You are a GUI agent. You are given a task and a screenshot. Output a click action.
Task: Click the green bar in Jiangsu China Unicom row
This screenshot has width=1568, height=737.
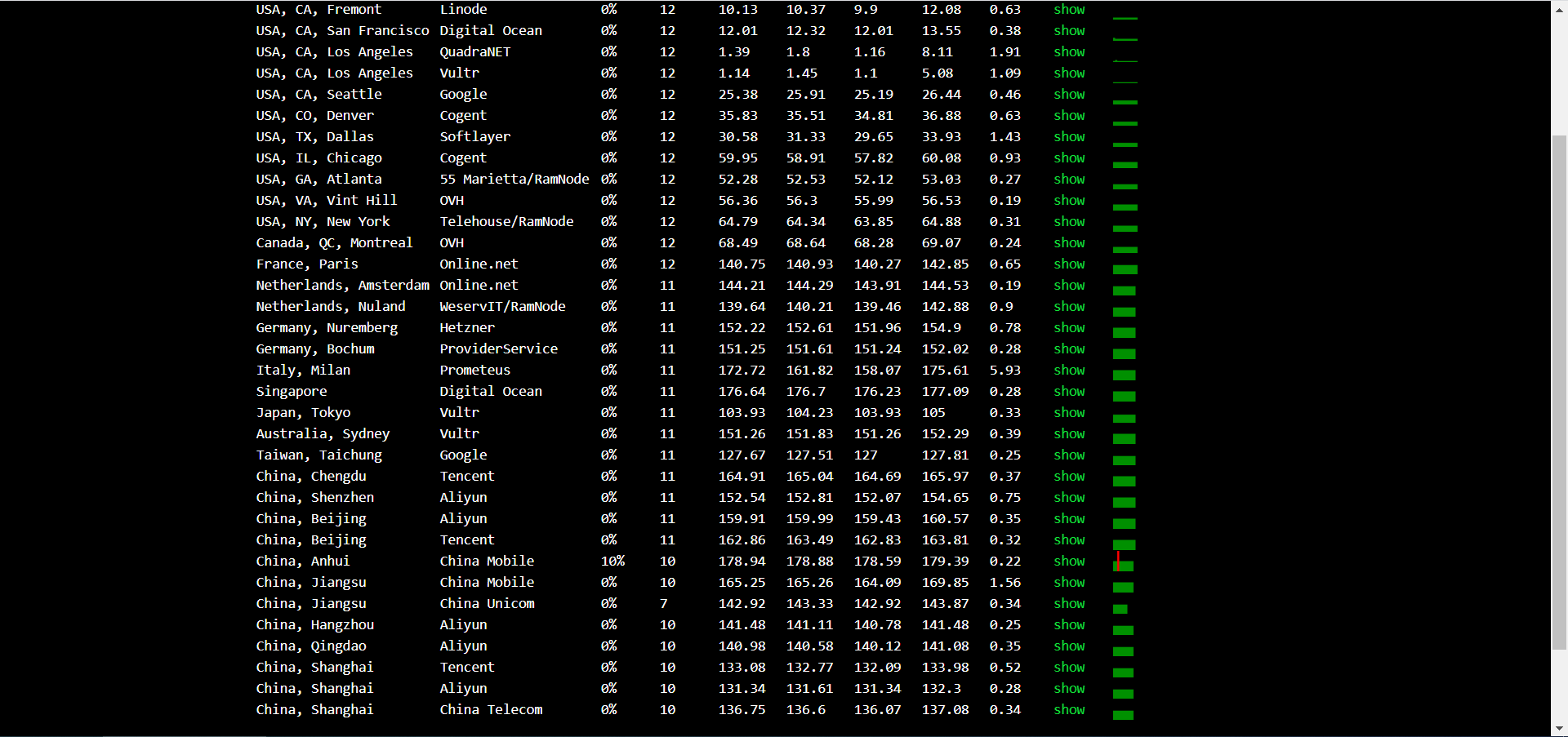click(x=1120, y=609)
